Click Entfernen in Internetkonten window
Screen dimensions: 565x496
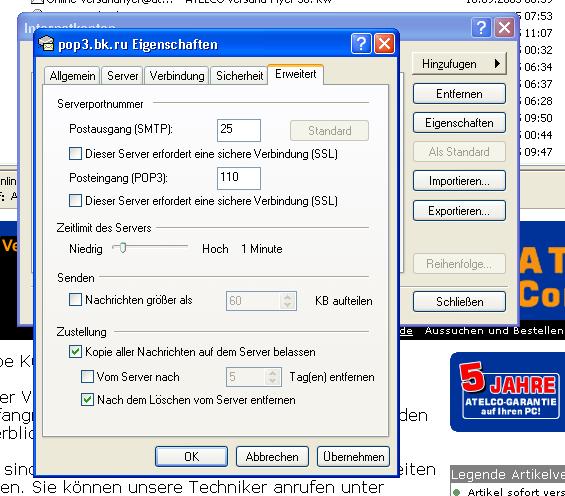point(459,94)
